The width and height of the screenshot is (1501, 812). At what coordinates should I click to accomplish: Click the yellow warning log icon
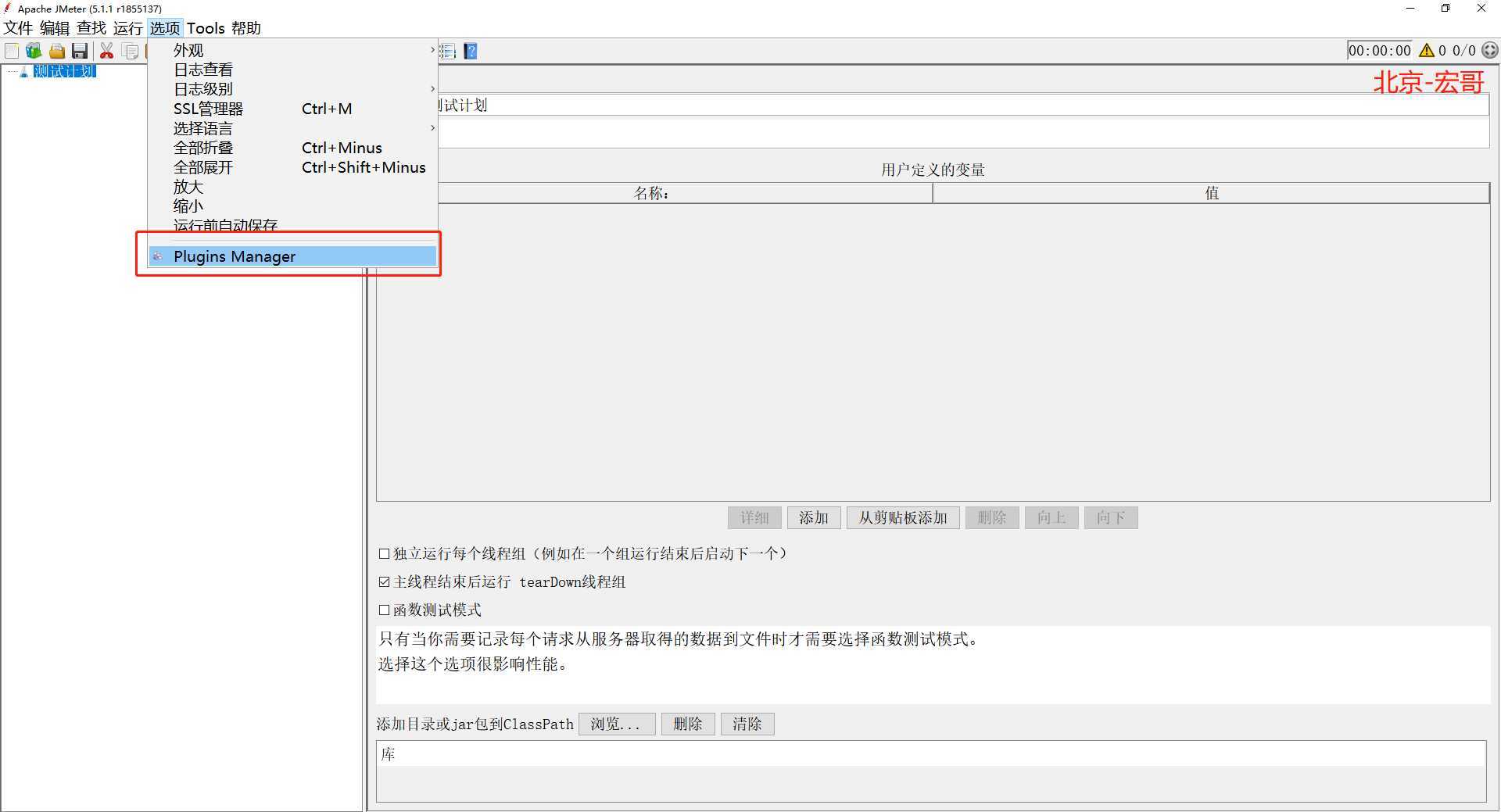1427,50
